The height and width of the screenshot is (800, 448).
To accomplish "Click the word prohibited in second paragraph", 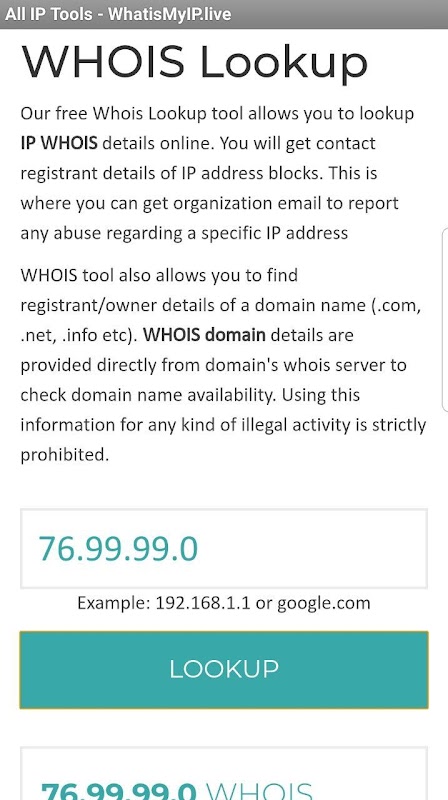I will (x=64, y=455).
